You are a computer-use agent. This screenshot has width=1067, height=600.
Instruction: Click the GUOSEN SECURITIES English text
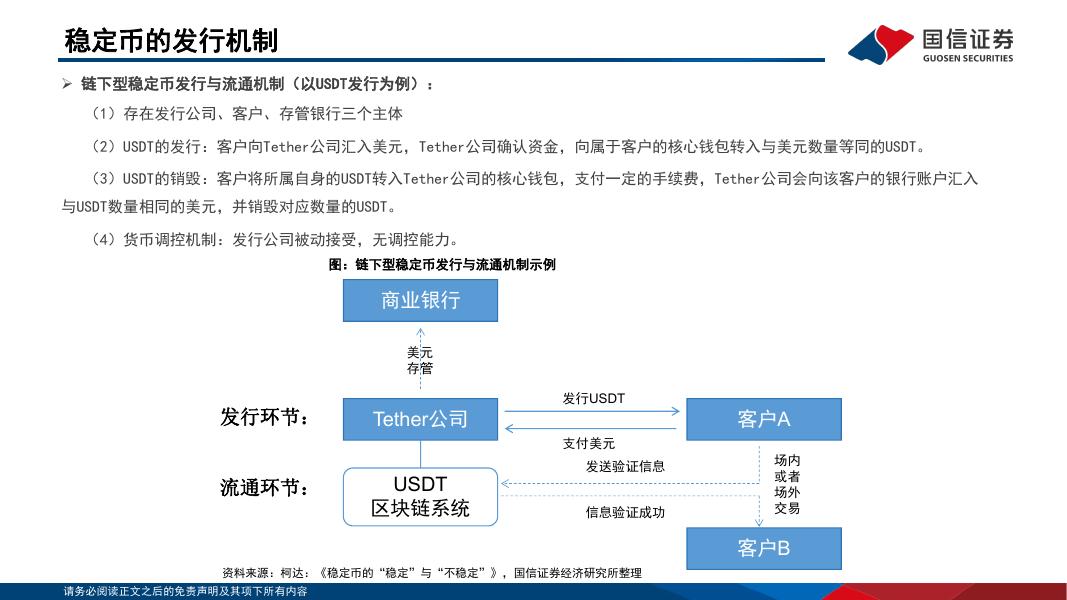968,59
